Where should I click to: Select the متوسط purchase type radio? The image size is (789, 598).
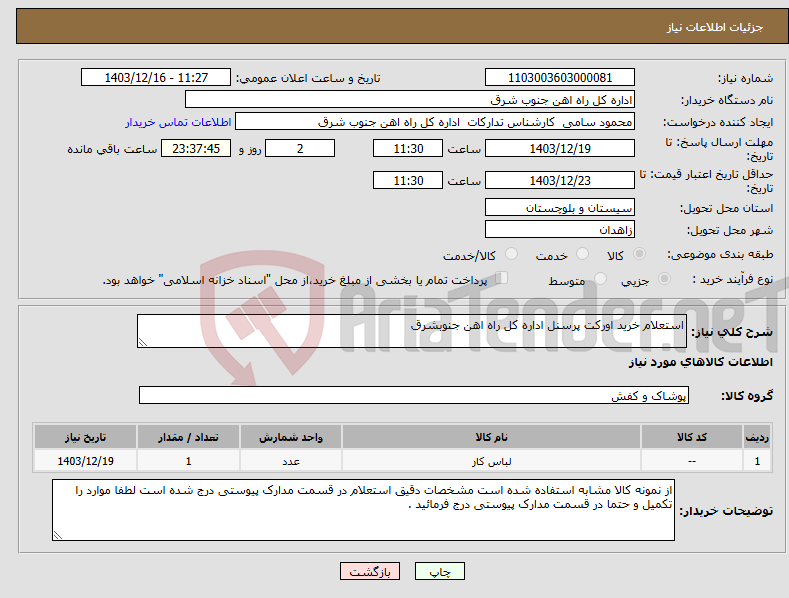point(600,278)
